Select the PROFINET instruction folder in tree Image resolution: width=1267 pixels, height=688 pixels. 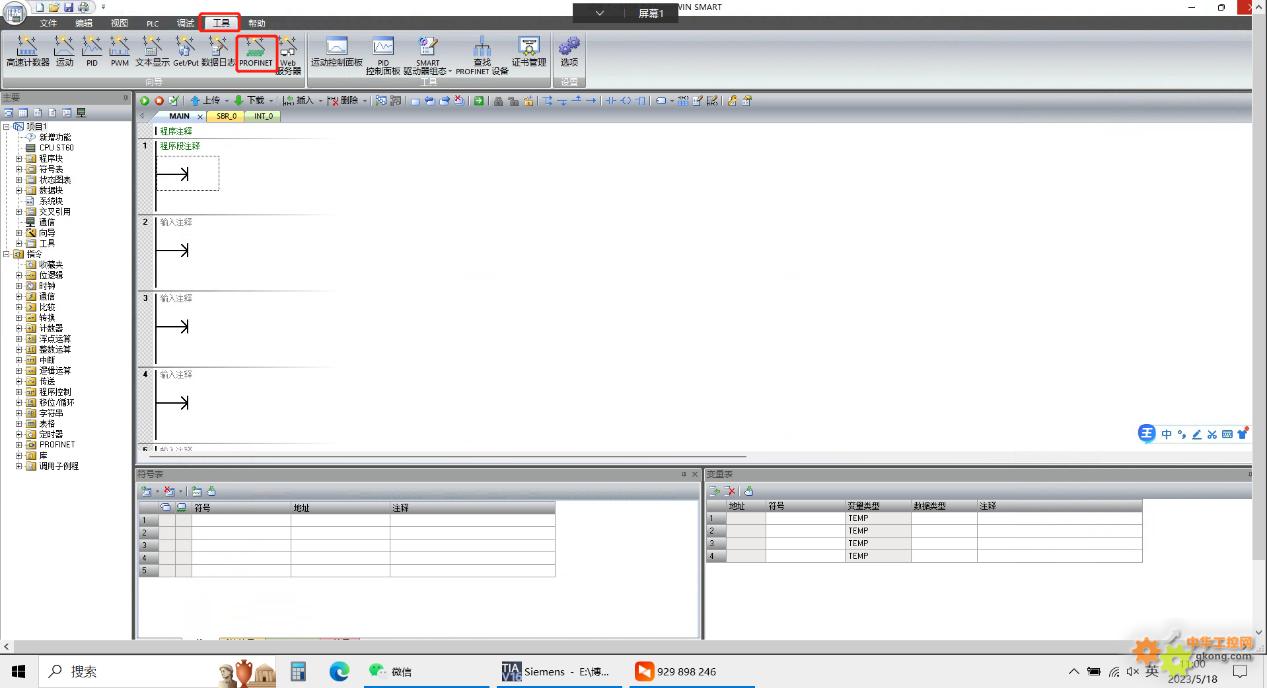click(x=57, y=444)
